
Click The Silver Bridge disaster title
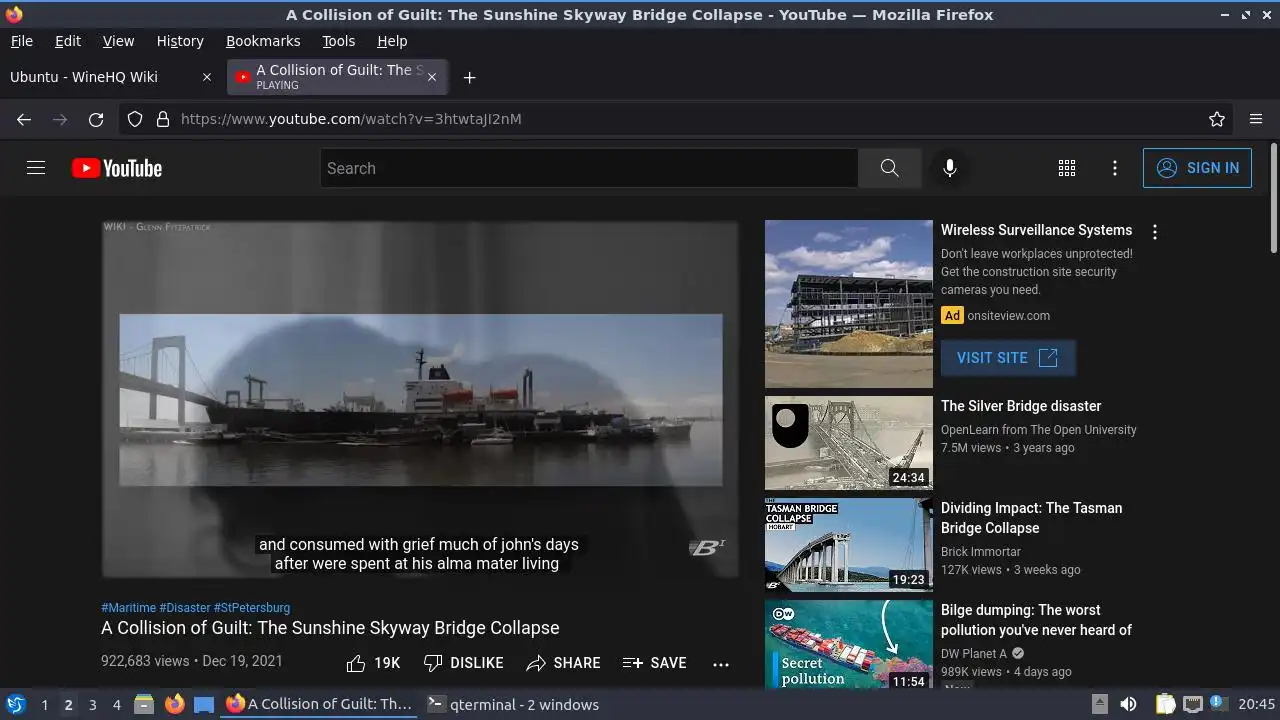1021,406
